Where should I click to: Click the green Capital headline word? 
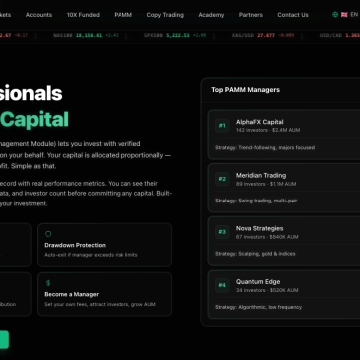tap(34, 120)
